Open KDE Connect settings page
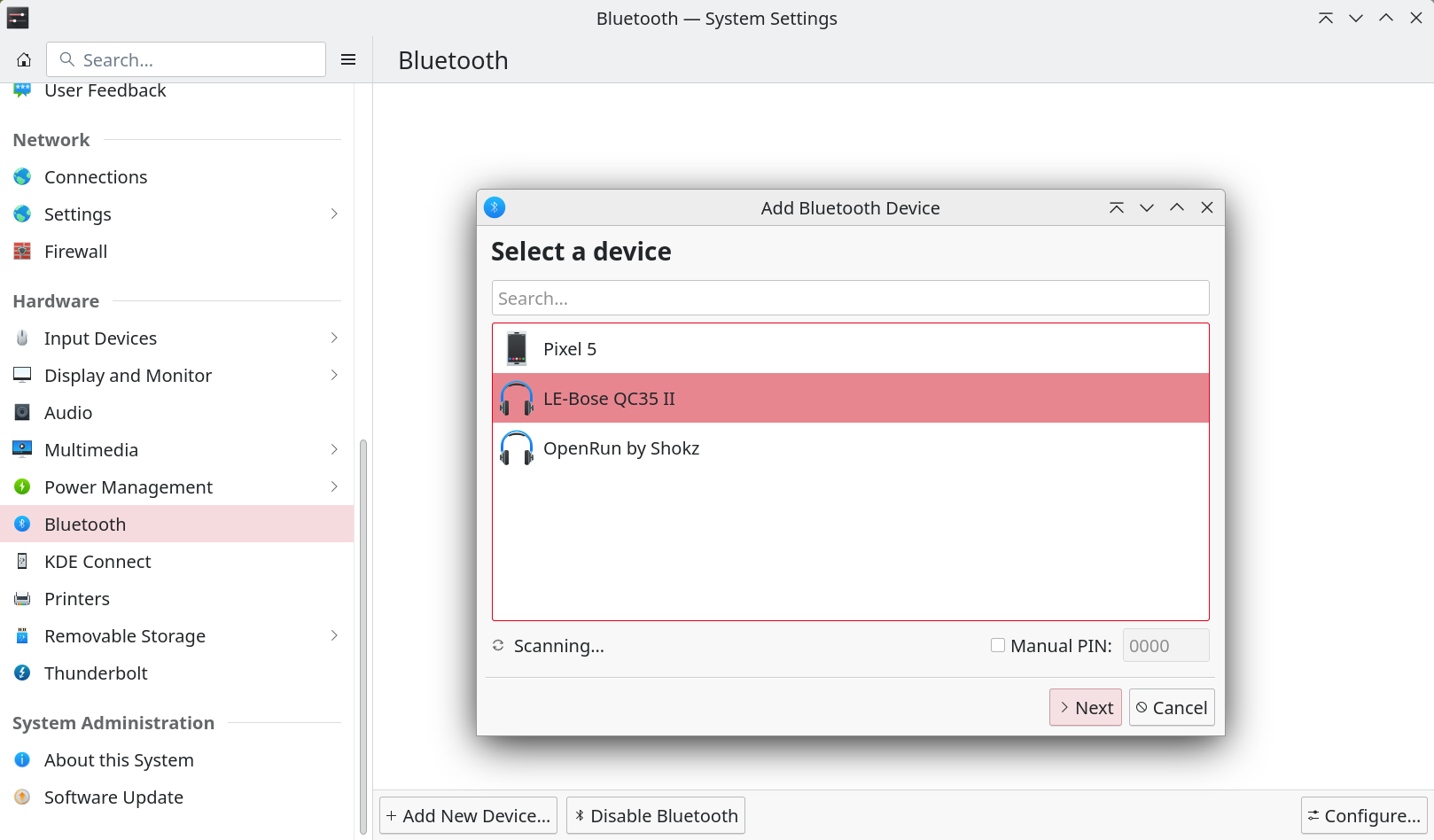The height and width of the screenshot is (840, 1434). pyautogui.click(x=177, y=561)
